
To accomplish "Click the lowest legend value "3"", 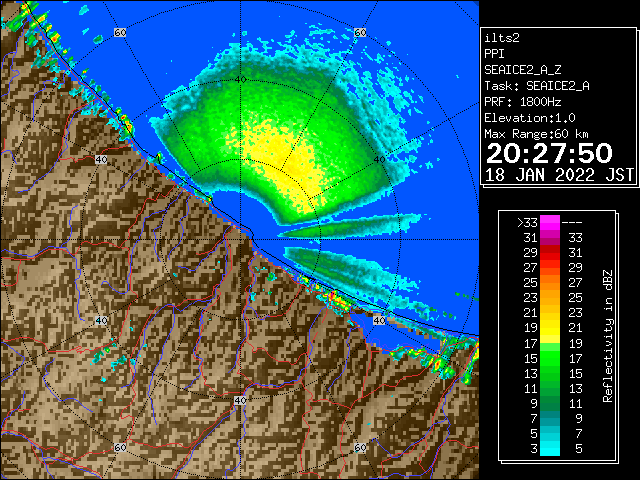I will point(534,449).
